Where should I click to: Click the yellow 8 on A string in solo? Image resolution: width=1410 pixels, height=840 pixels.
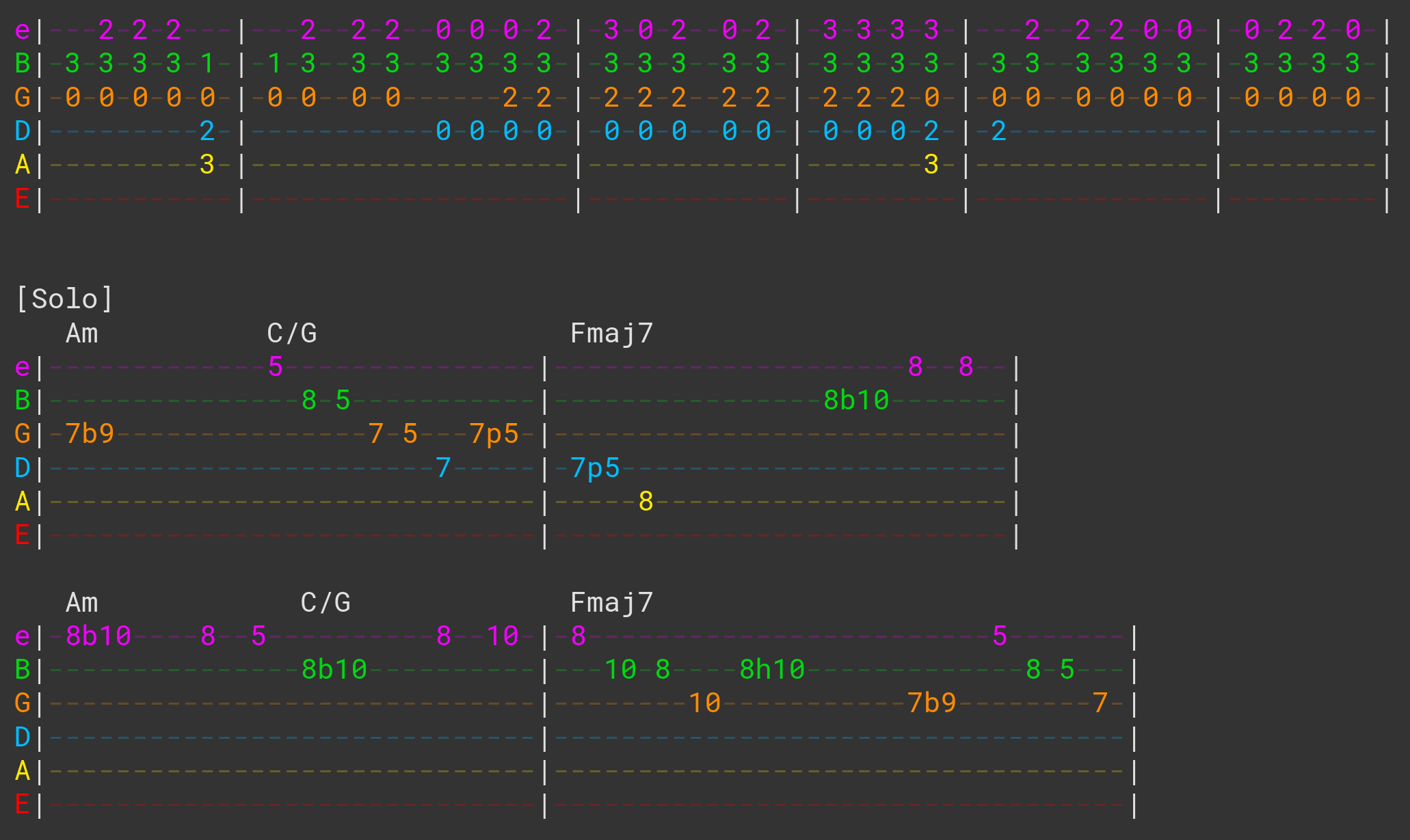coord(646,502)
